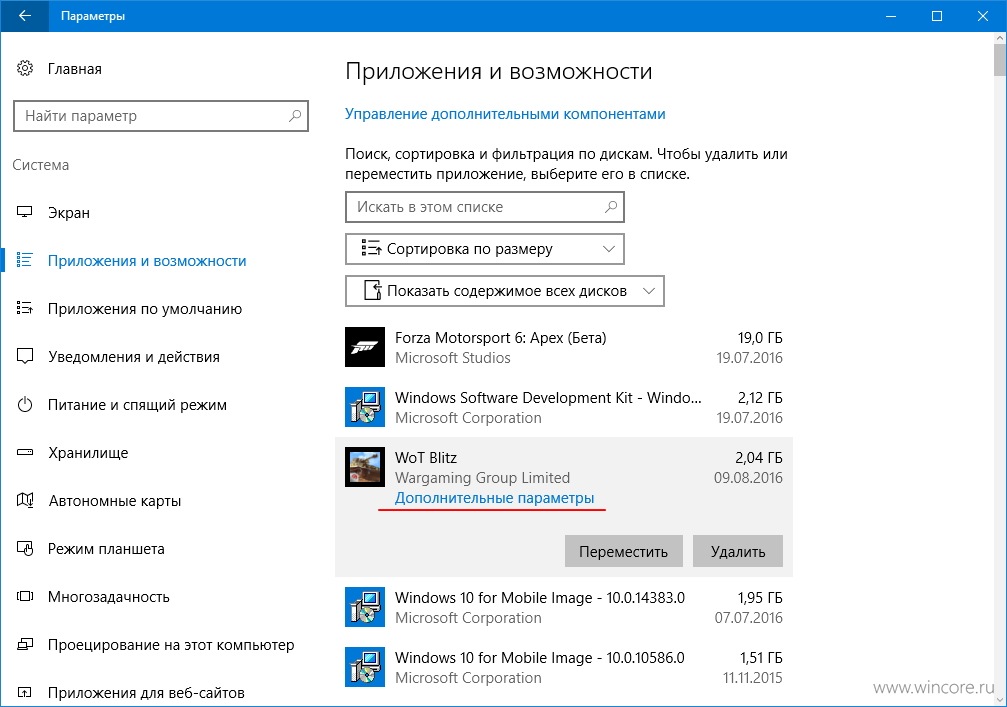Click the 1,51 ГБ size value
This screenshot has width=1007, height=707.
761,658
